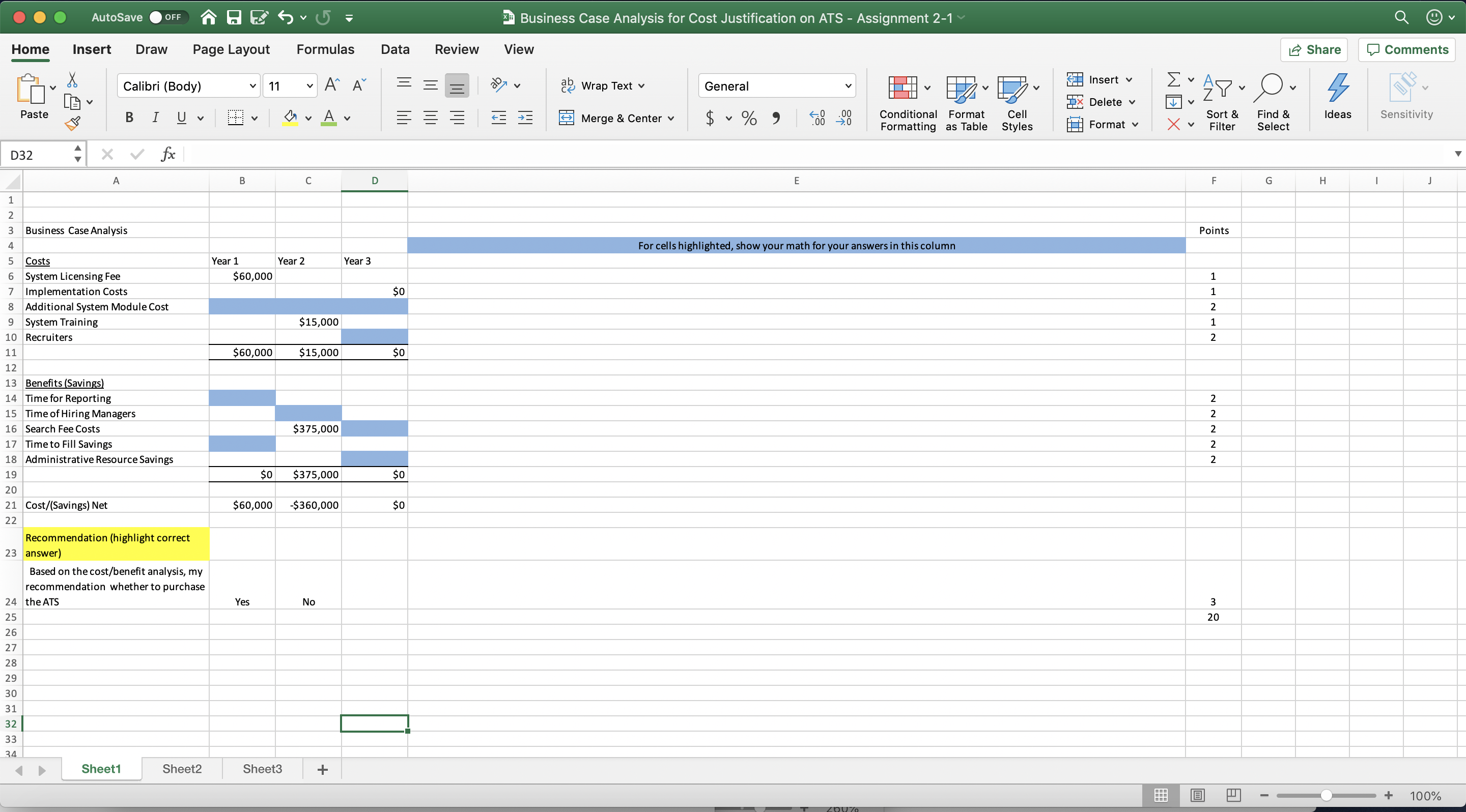The width and height of the screenshot is (1466, 812).
Task: Toggle bold formatting
Action: tap(129, 118)
